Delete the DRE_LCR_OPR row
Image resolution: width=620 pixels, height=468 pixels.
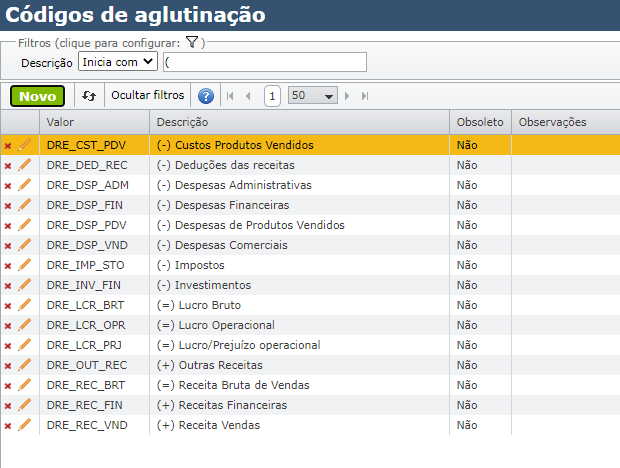coord(8,326)
